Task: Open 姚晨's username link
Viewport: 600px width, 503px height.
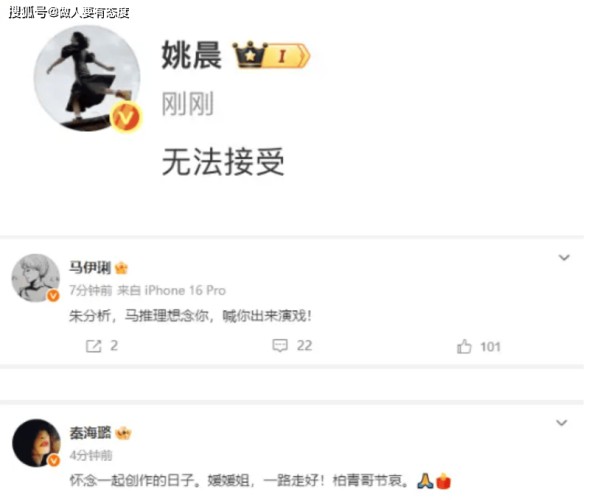Action: click(191, 55)
